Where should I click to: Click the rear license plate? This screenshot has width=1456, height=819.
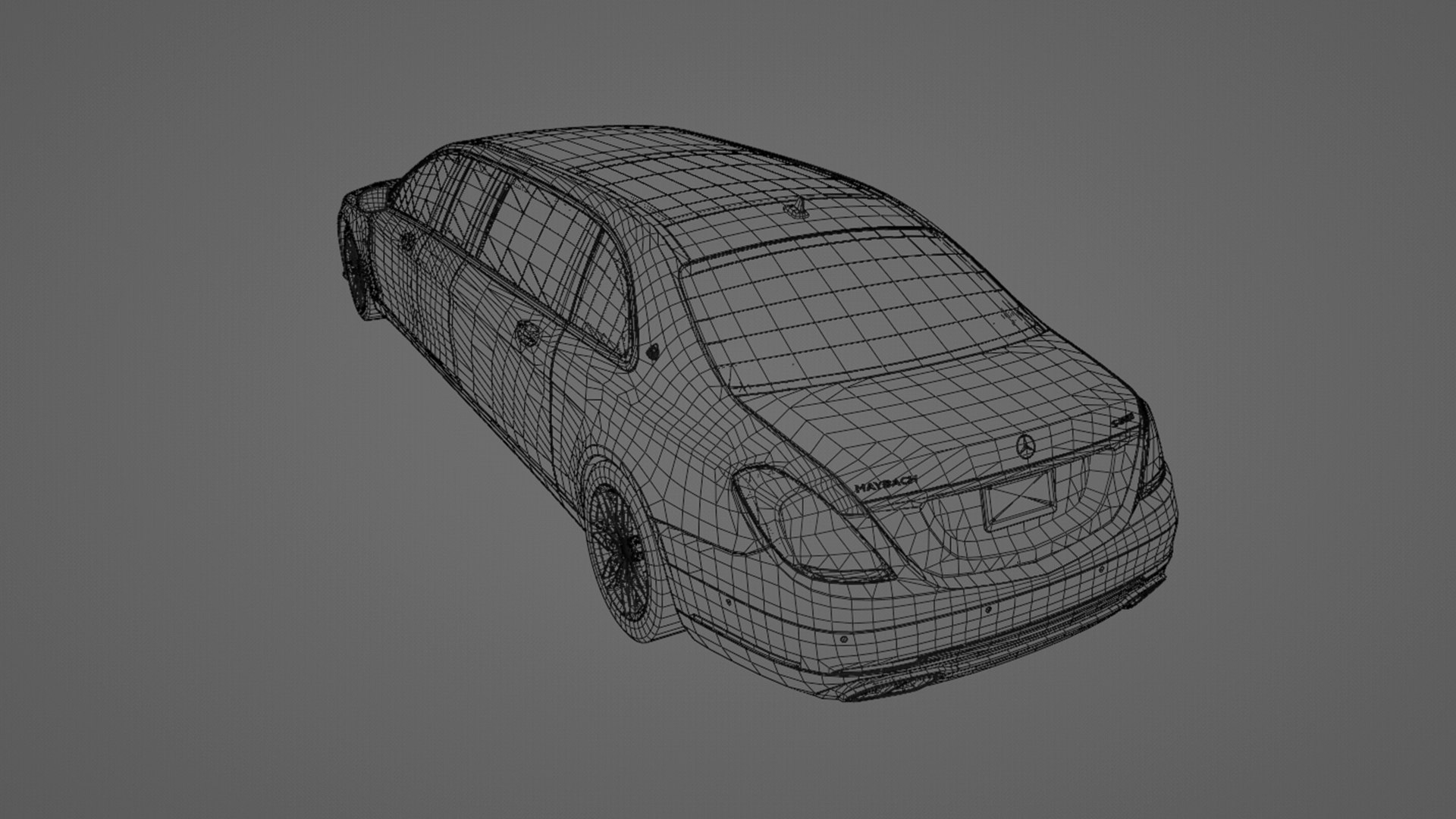point(1018,500)
